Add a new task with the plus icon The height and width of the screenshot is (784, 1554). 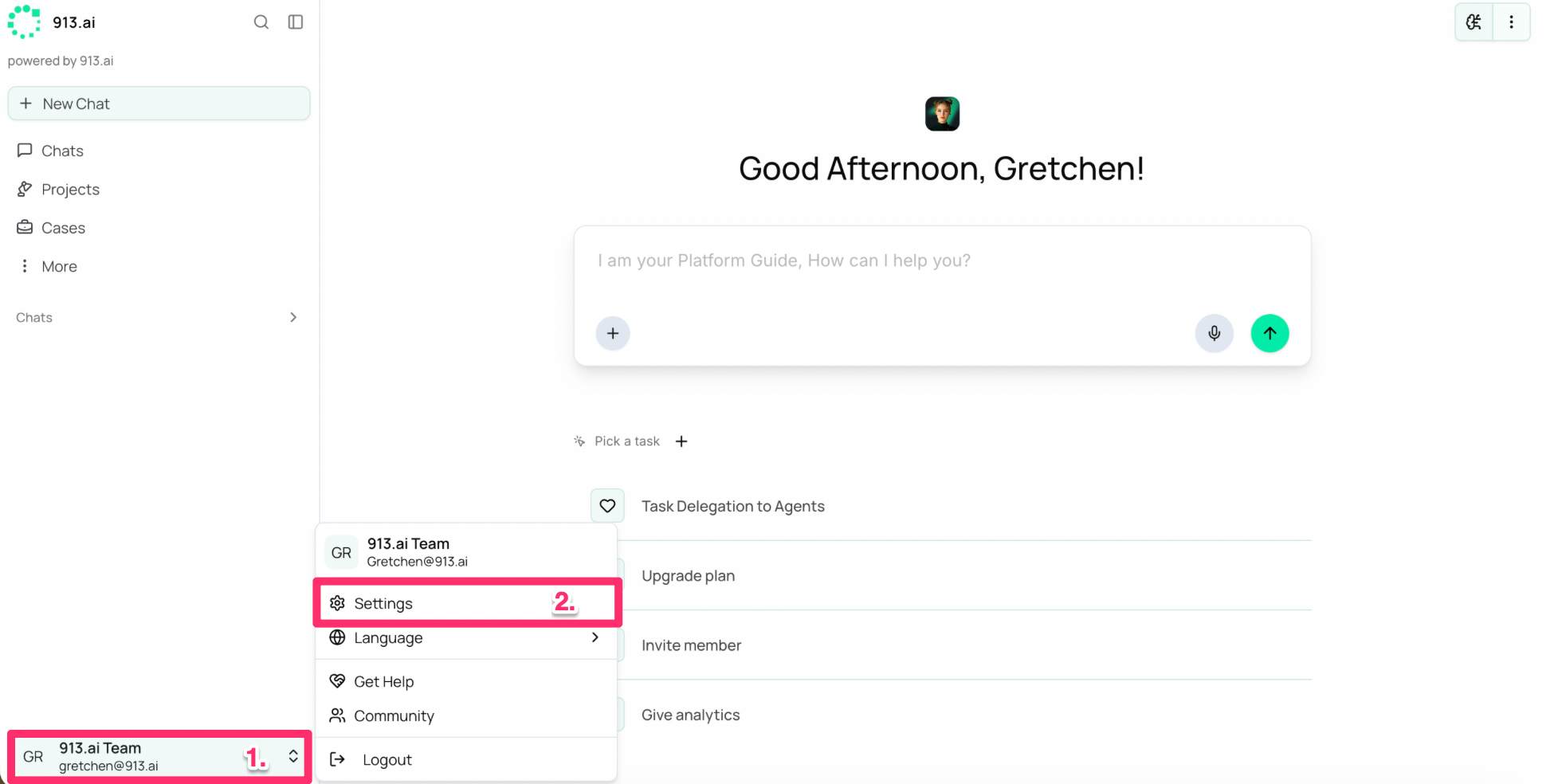coord(681,441)
